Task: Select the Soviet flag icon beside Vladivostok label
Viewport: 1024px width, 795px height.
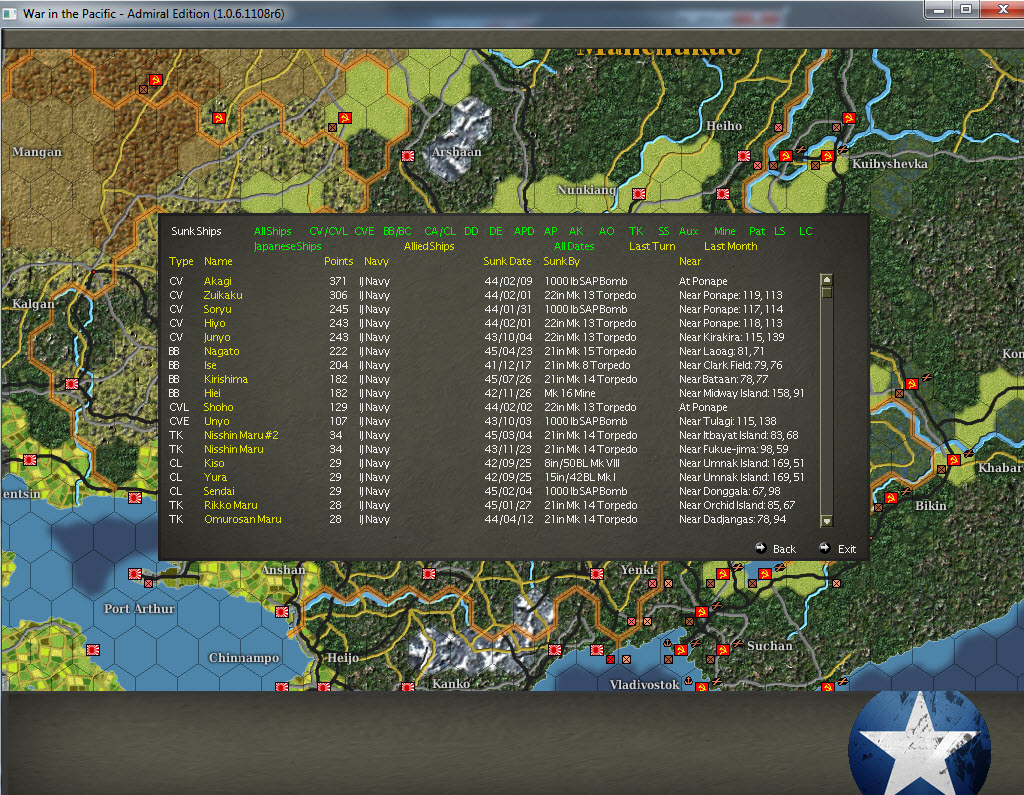Action: pos(701,687)
